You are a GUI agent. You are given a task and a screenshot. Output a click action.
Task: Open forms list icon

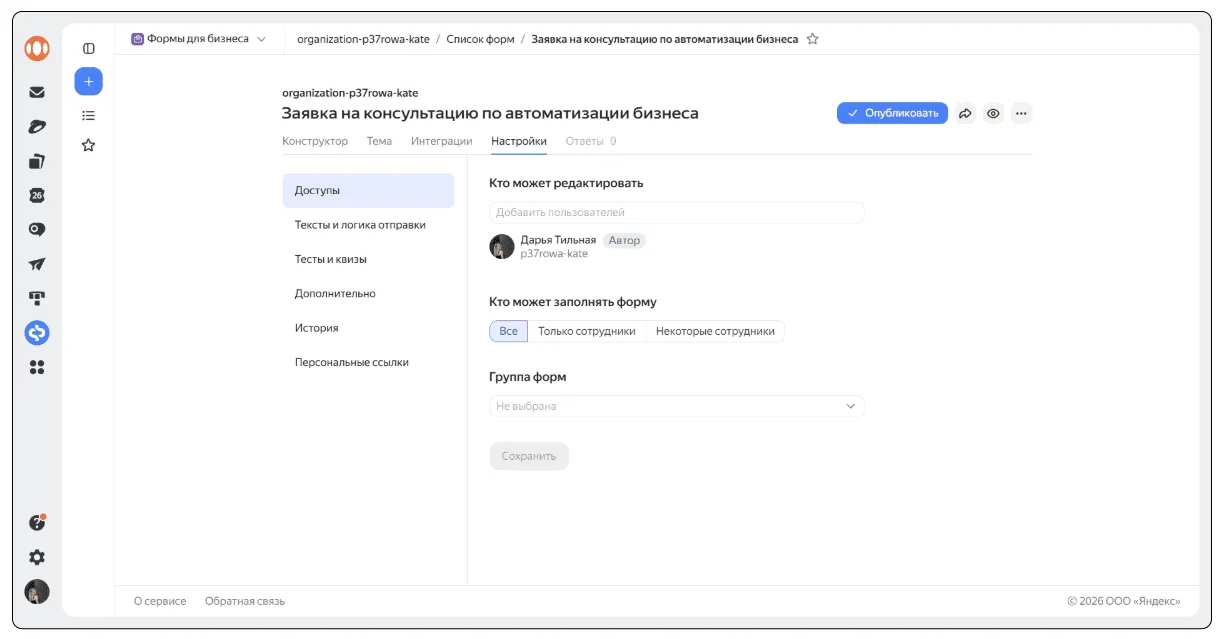88,115
